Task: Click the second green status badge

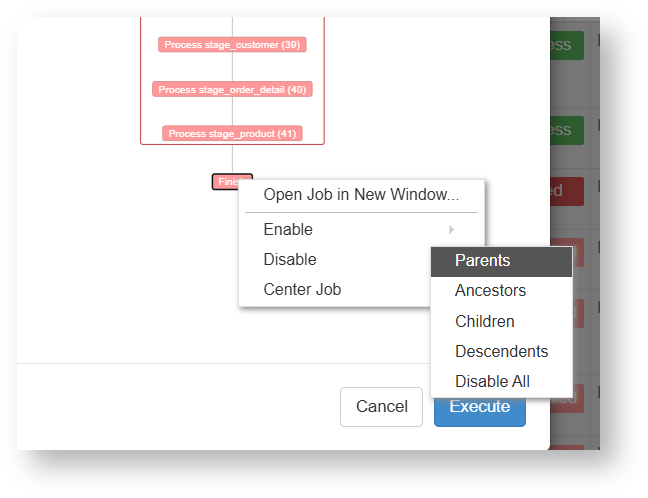Action: (x=565, y=130)
